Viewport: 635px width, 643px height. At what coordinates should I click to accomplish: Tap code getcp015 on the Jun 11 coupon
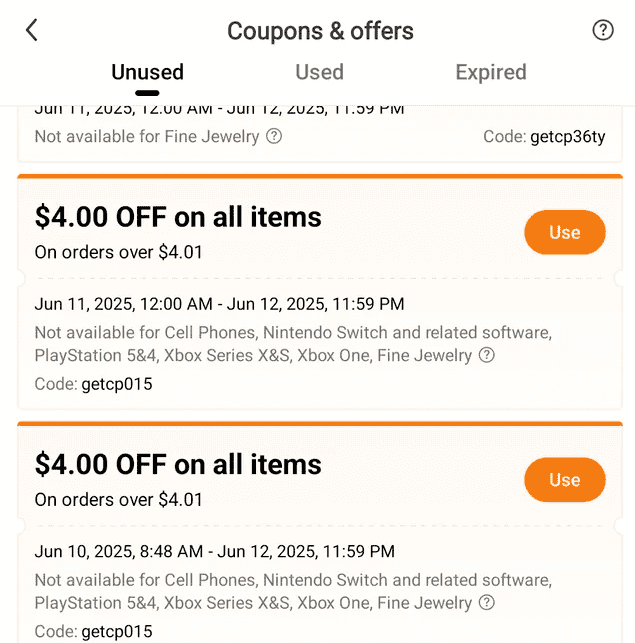pos(117,384)
